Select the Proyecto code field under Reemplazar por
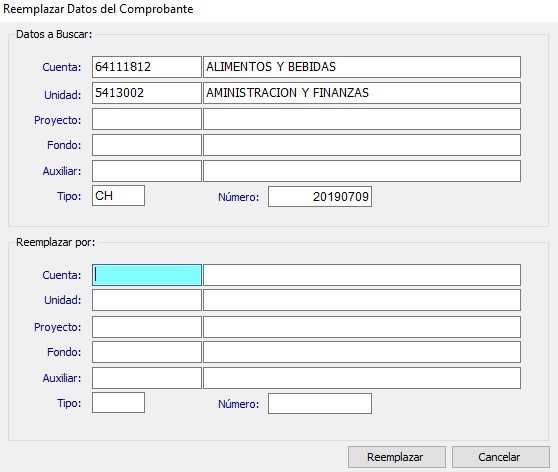Image resolution: width=558 pixels, height=472 pixels. pyautogui.click(x=147, y=327)
